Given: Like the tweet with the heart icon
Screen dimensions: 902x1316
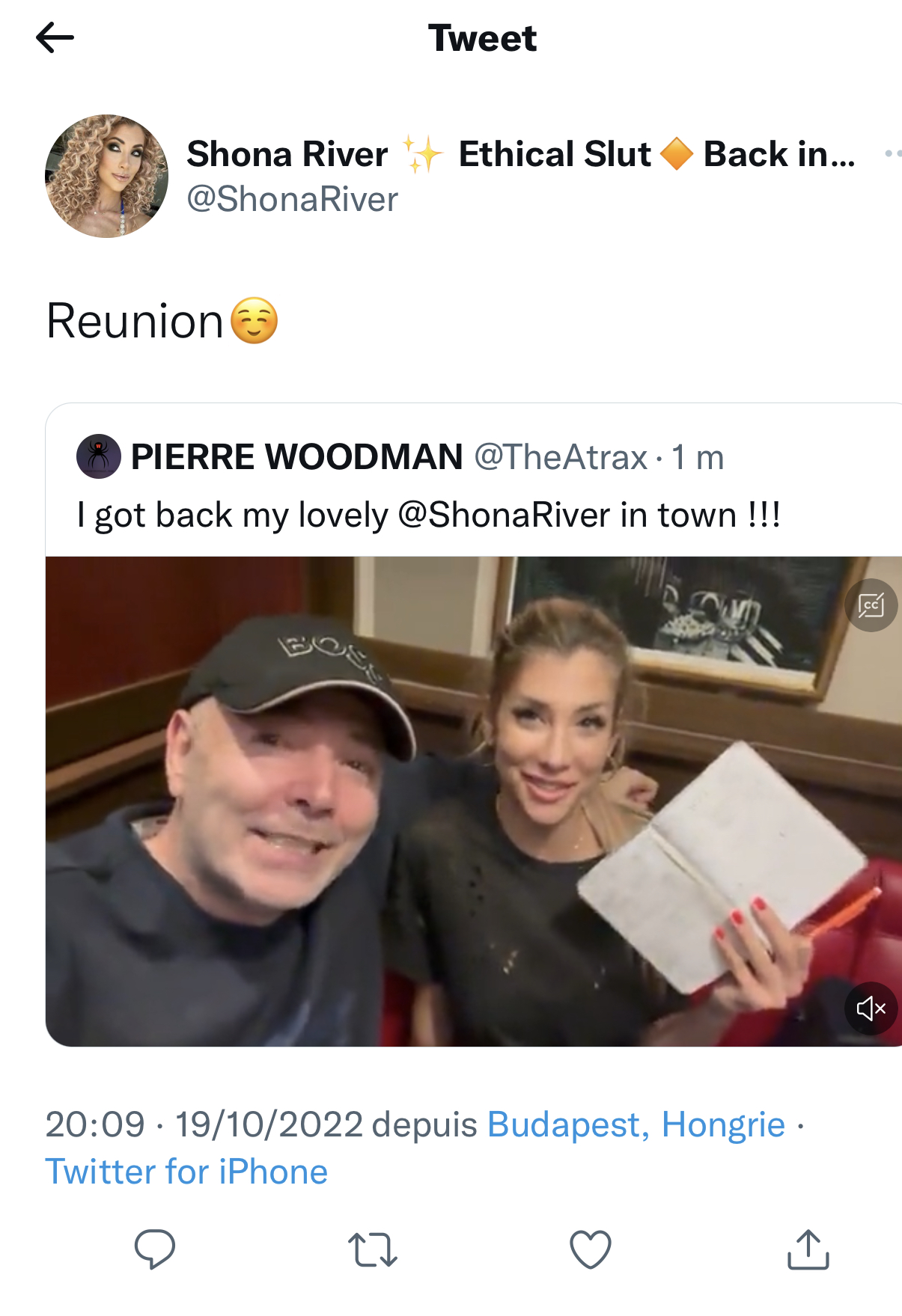Looking at the screenshot, I should tap(591, 1249).
